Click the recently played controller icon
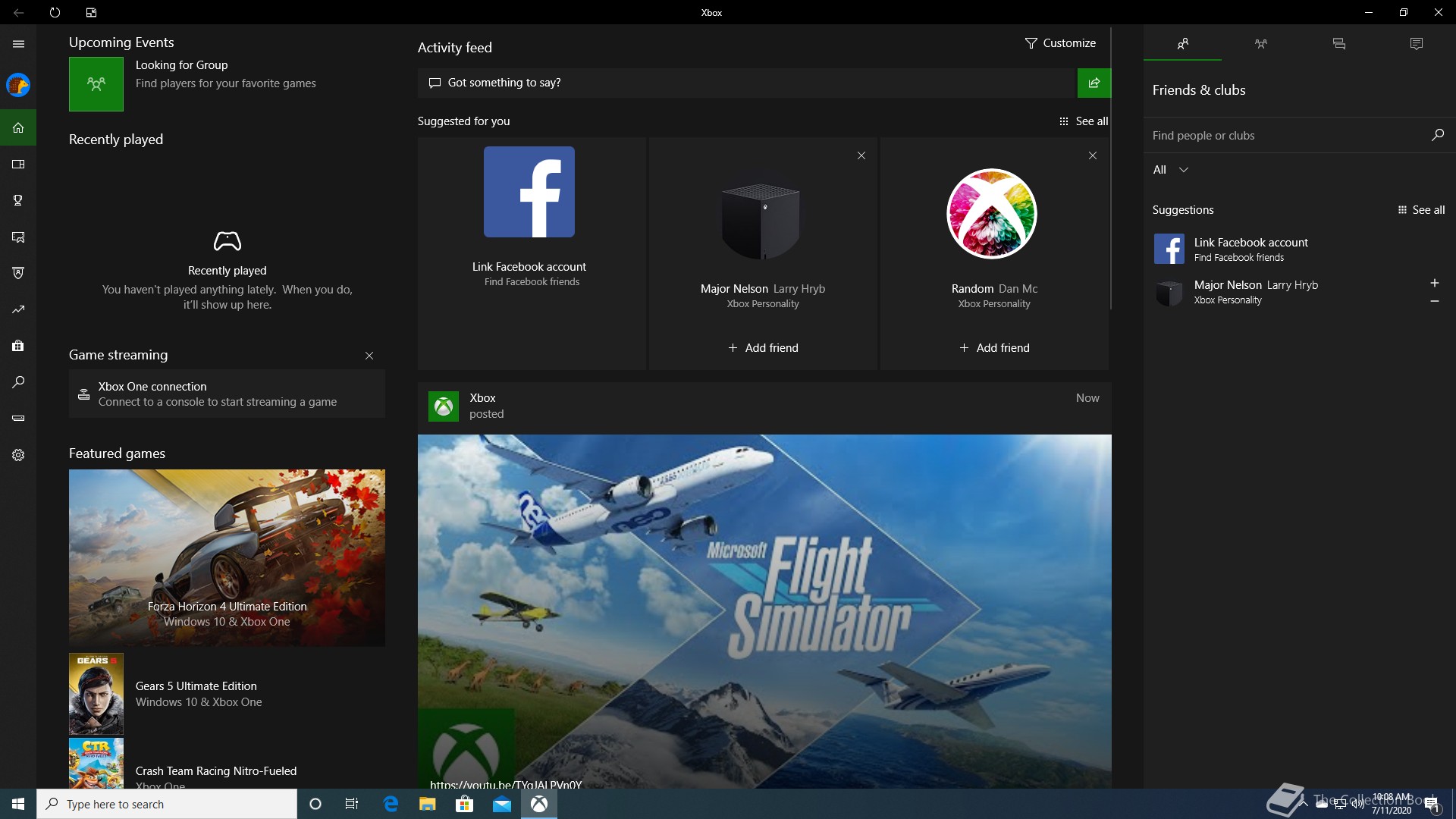 (227, 241)
